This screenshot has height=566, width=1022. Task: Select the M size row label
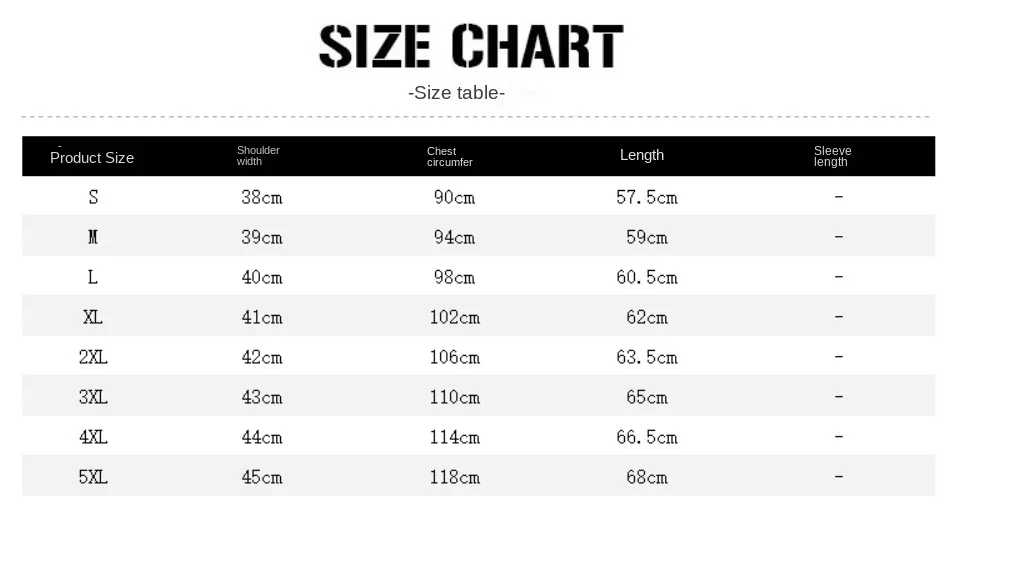pyautogui.click(x=93, y=237)
